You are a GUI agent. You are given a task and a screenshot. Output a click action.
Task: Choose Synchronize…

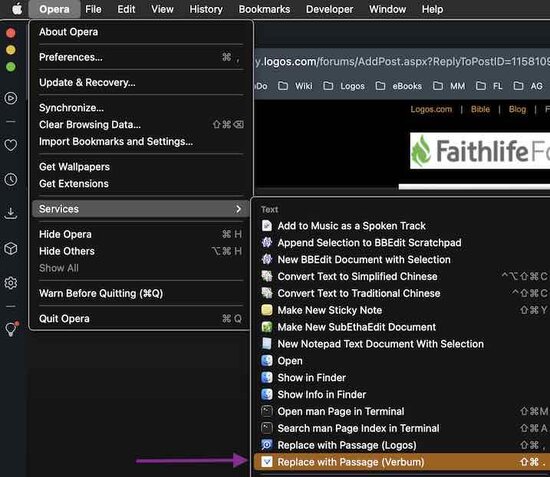(x=141, y=108)
